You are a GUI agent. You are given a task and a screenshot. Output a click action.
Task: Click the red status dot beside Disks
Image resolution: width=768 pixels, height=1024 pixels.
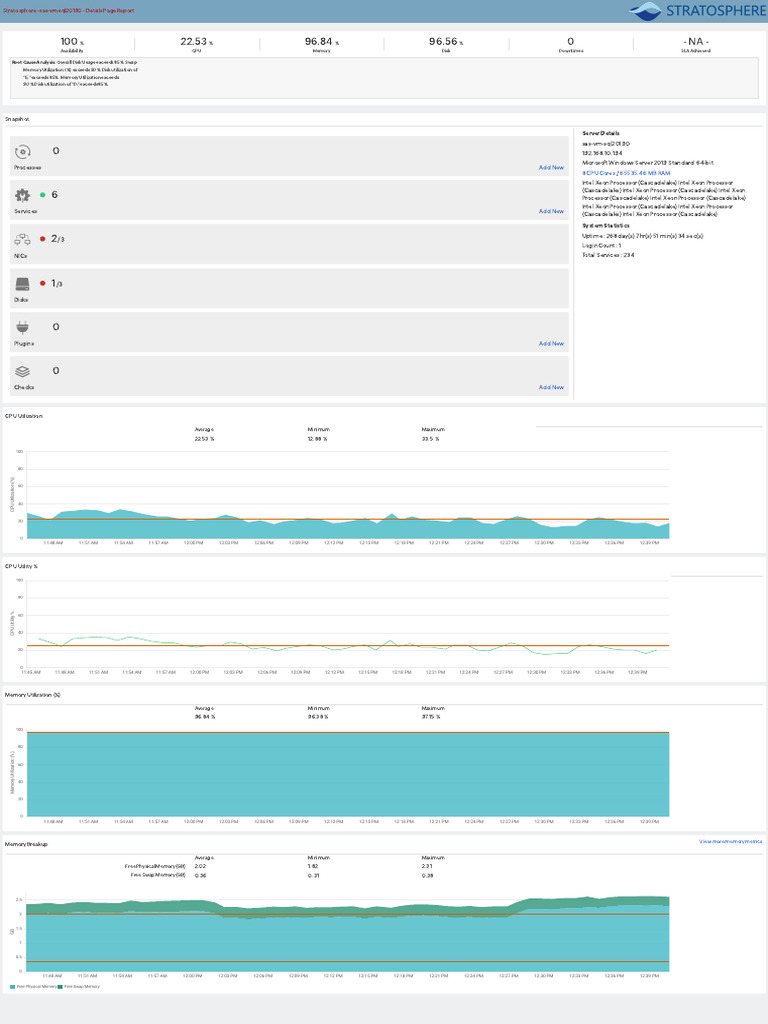coord(42,283)
